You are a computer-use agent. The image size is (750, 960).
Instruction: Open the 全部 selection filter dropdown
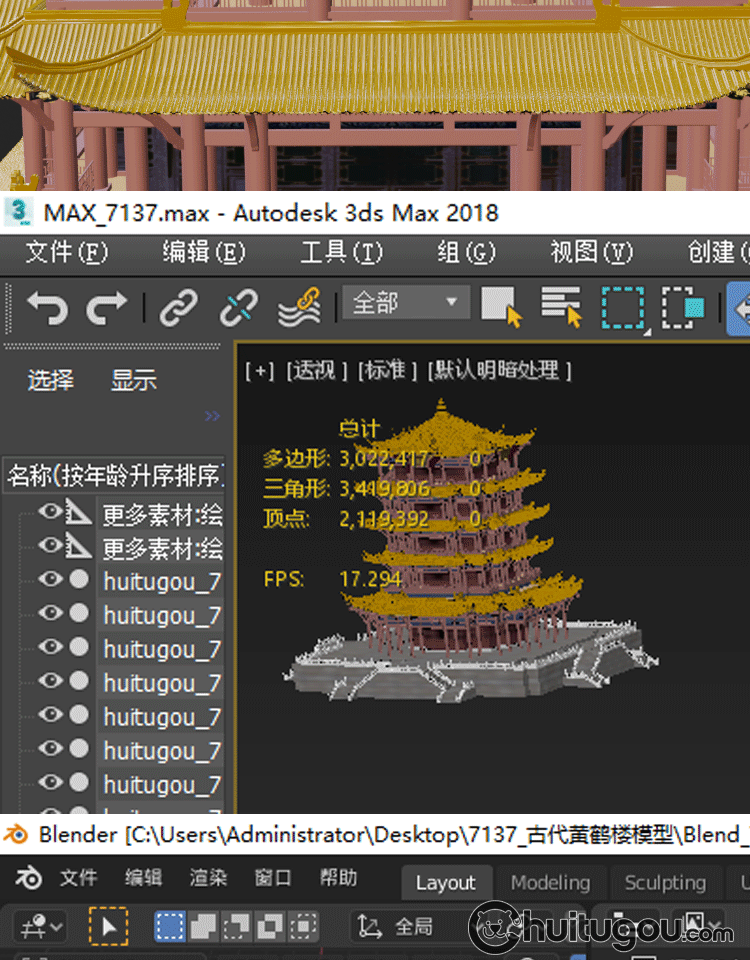pyautogui.click(x=406, y=302)
